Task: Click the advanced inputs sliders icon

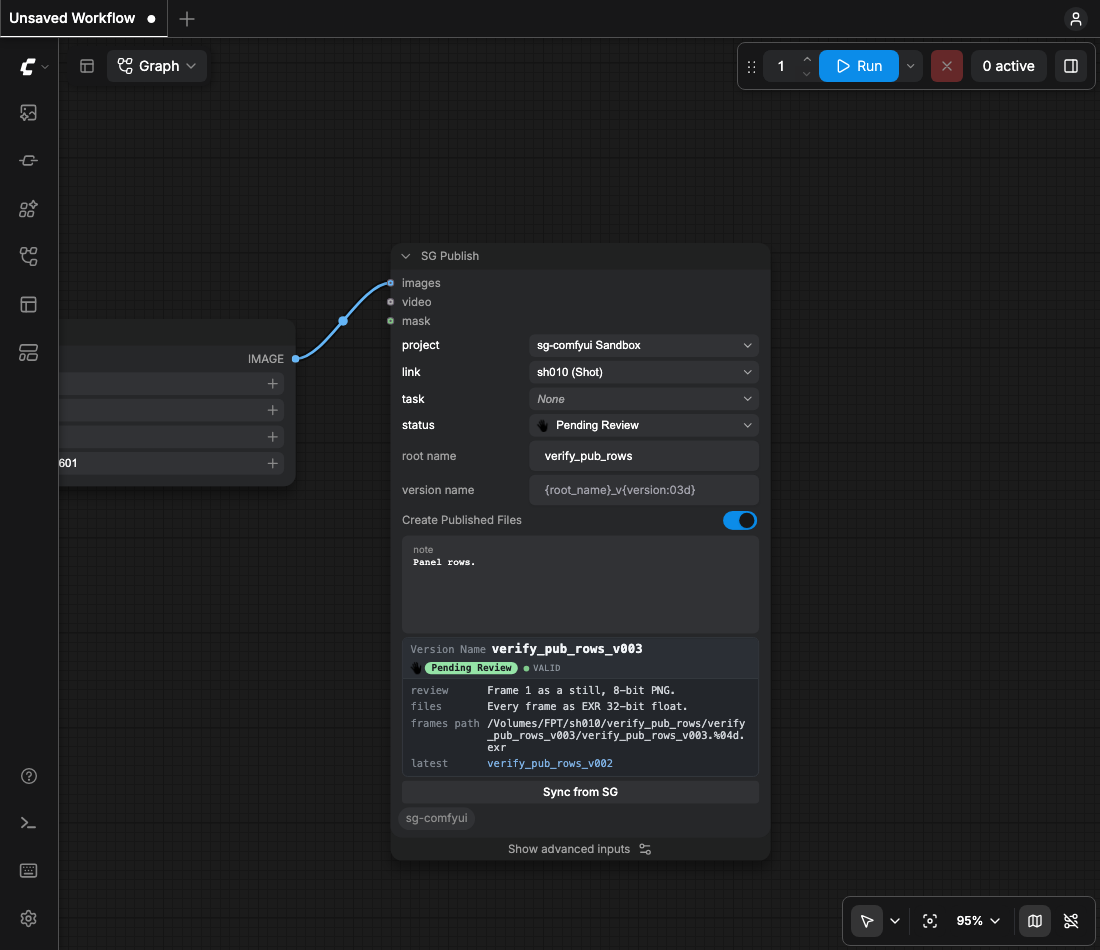Action: click(x=645, y=849)
